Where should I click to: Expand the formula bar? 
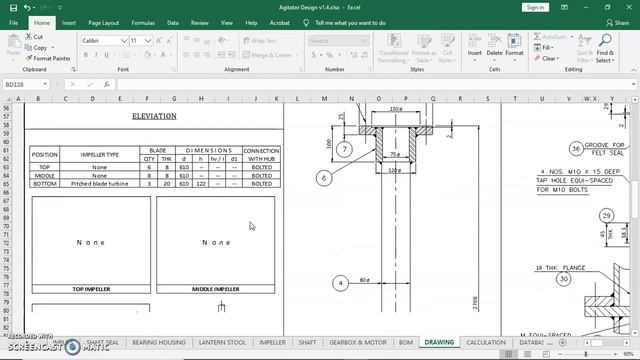click(x=633, y=84)
